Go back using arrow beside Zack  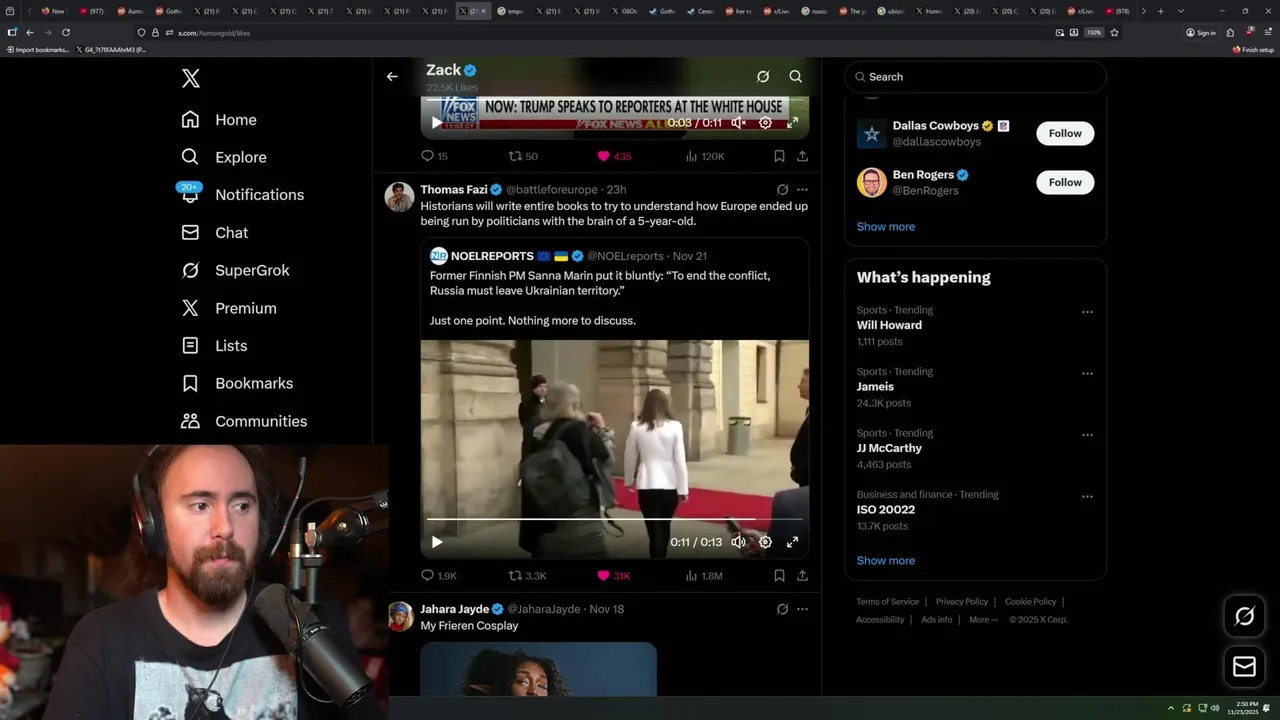[x=392, y=76]
